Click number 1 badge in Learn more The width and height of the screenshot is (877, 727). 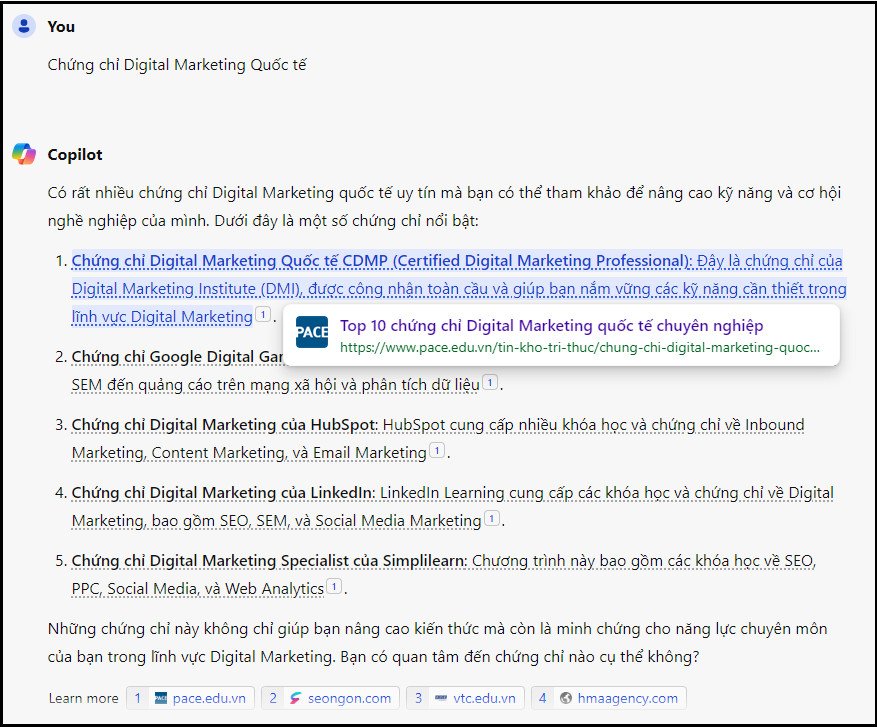pos(138,698)
